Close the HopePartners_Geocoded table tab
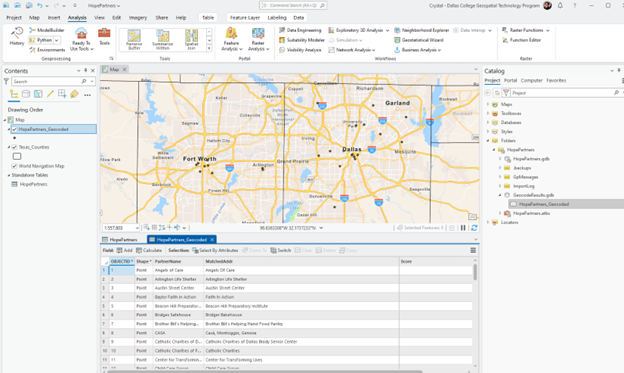The height and width of the screenshot is (373, 624). pos(212,240)
